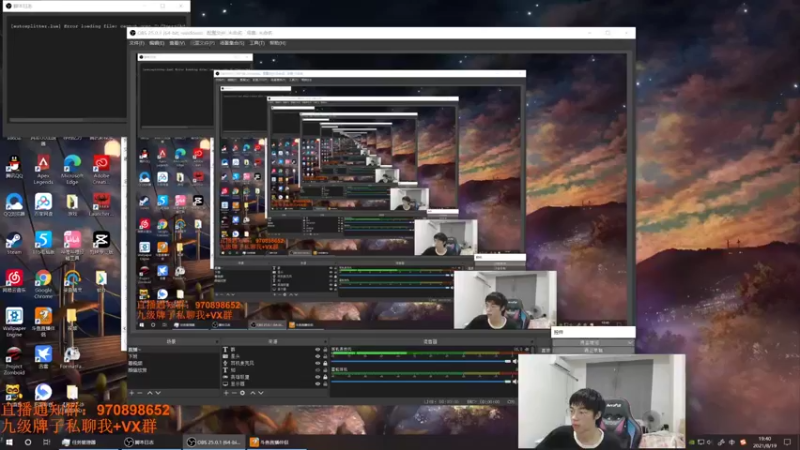Viewport: 800px width, 450px height.
Task: Switch to Douyu companion taskbar button
Action: pyautogui.click(x=276, y=442)
